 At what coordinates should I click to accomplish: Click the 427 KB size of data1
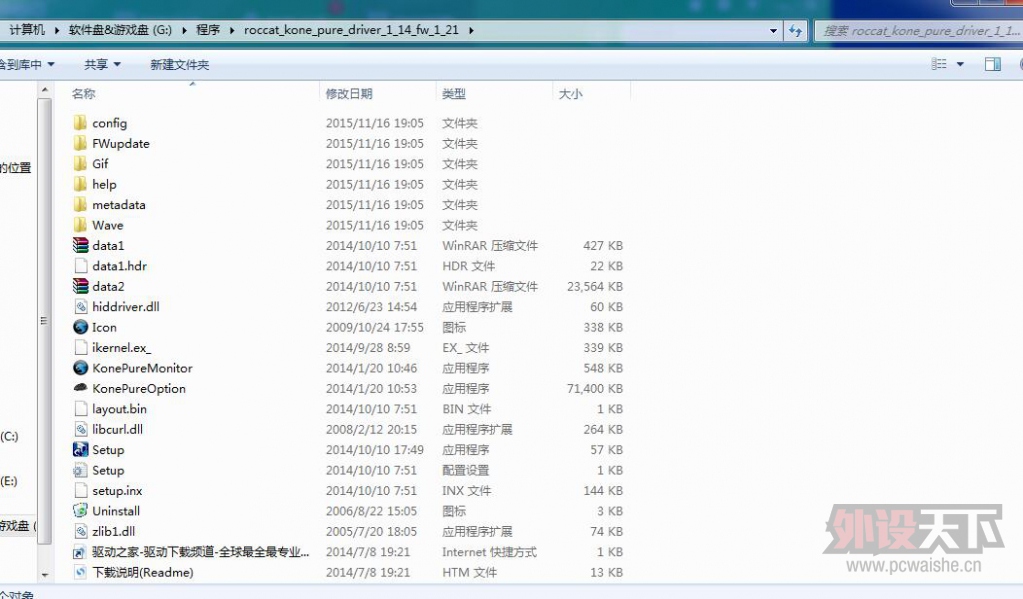point(603,245)
